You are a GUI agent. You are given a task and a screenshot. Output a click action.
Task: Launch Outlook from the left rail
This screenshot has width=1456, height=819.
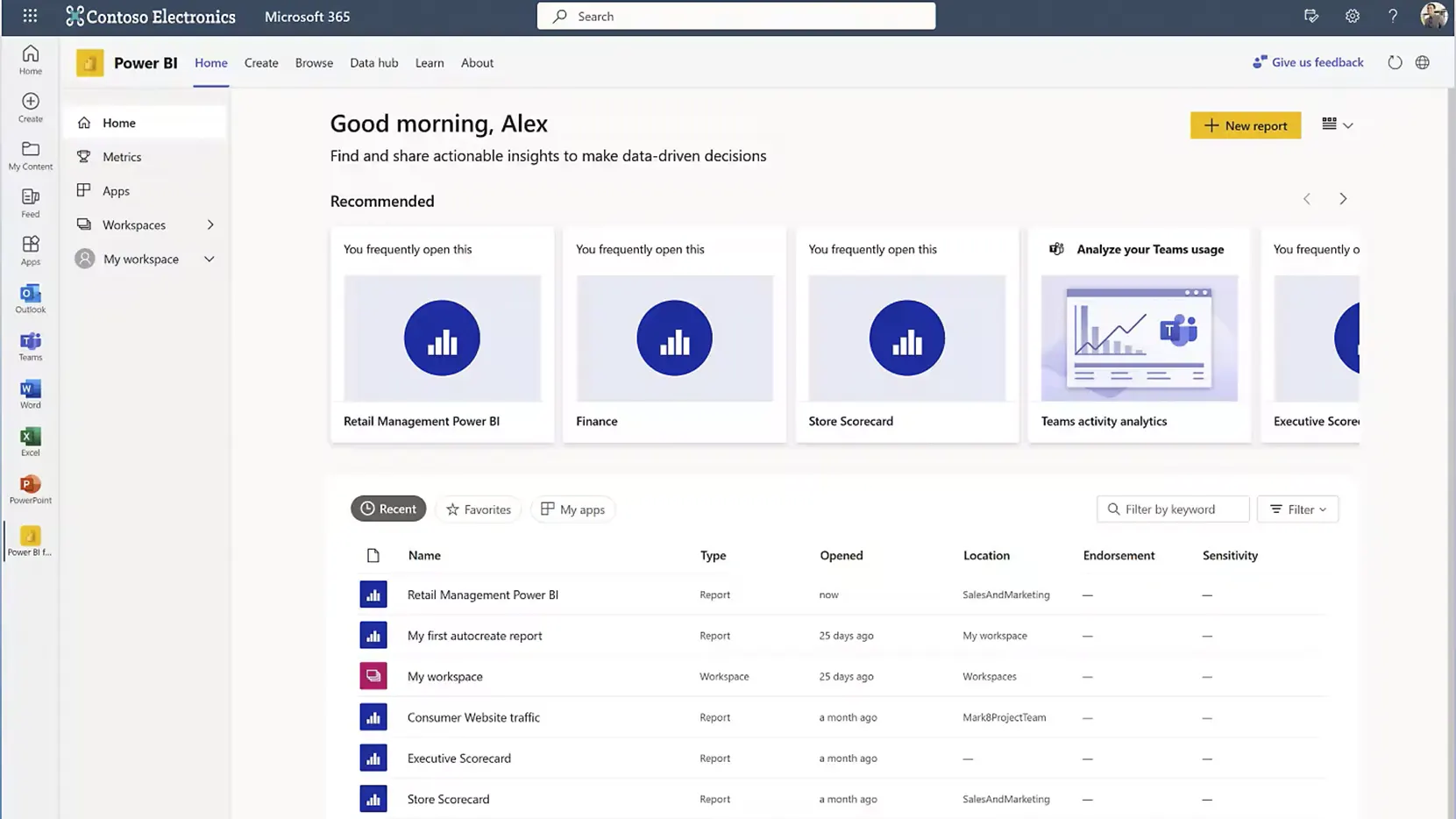click(x=31, y=298)
